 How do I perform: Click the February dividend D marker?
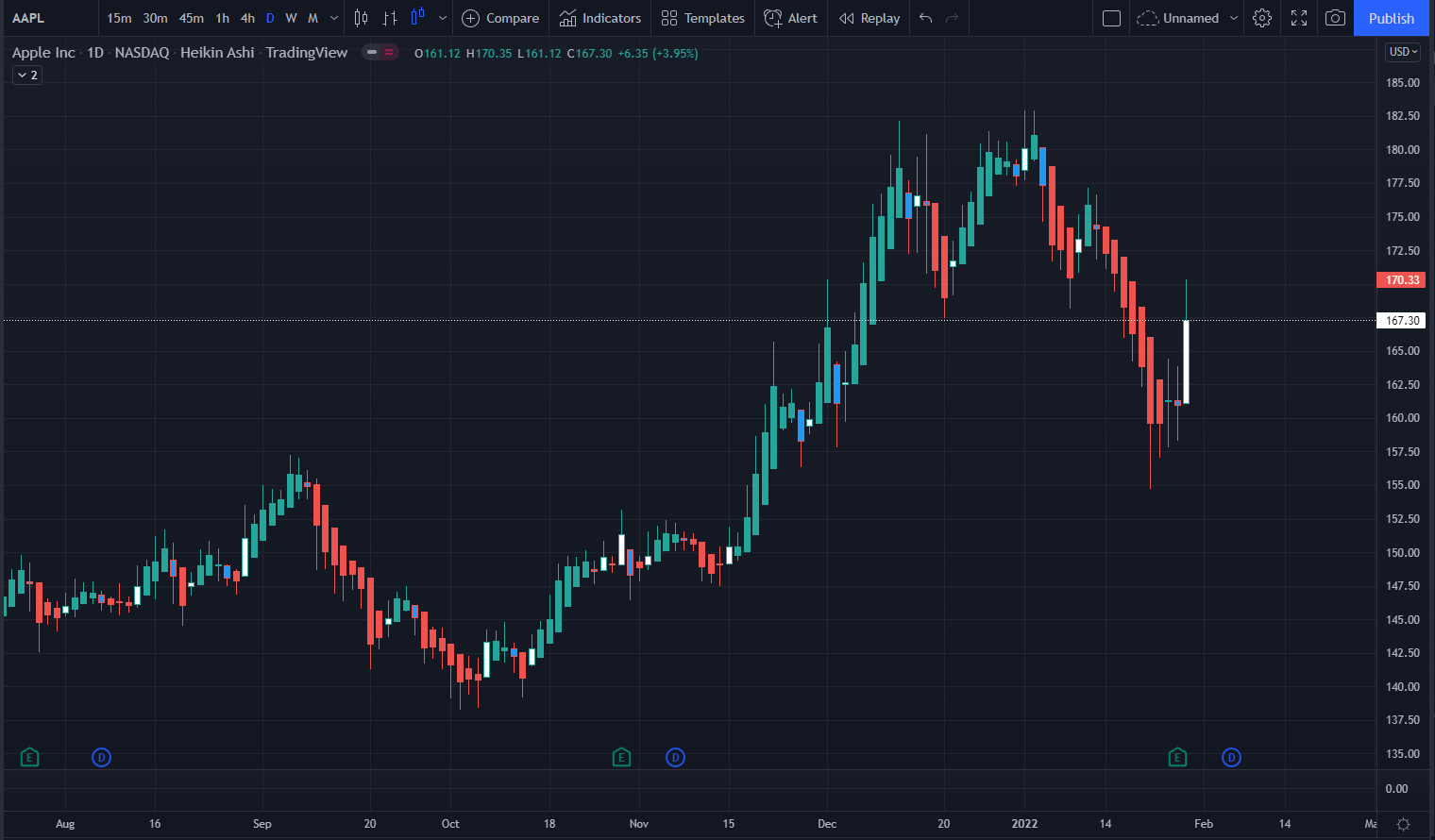tap(1231, 757)
